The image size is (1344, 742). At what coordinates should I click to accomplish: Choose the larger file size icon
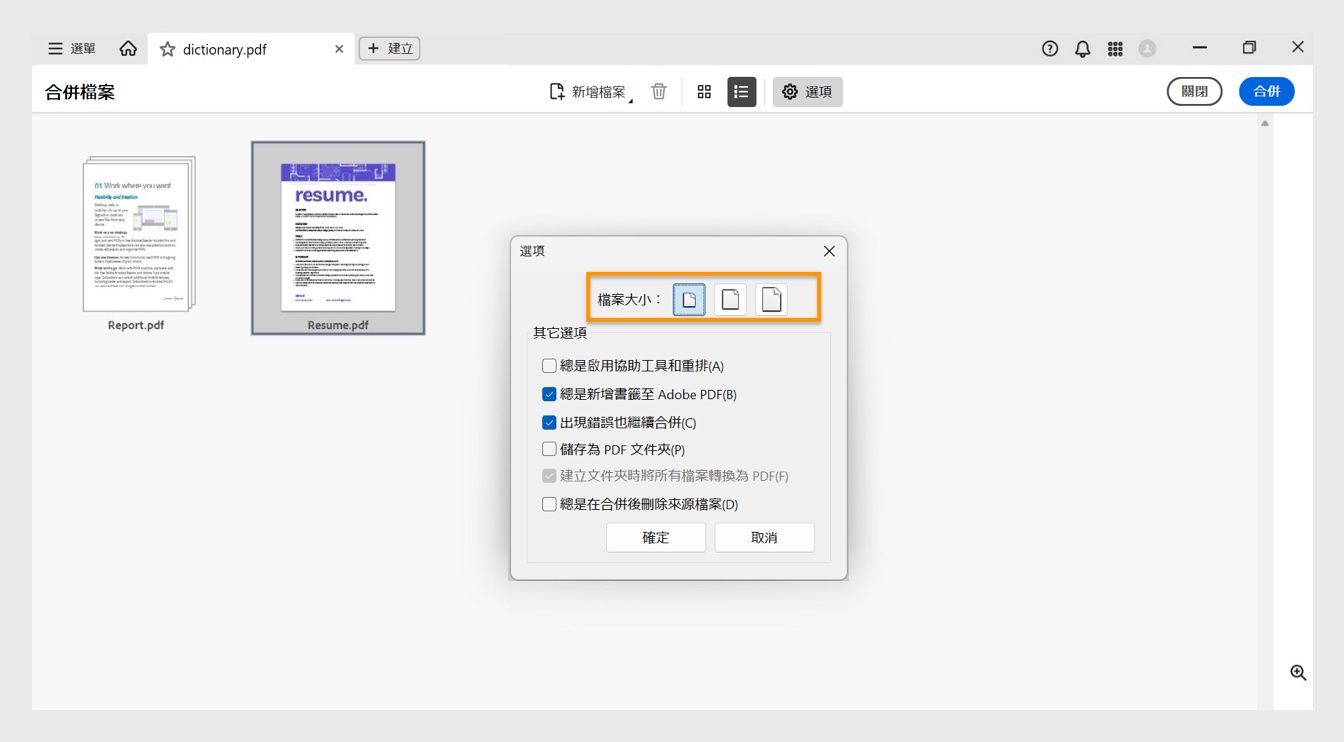click(x=771, y=300)
